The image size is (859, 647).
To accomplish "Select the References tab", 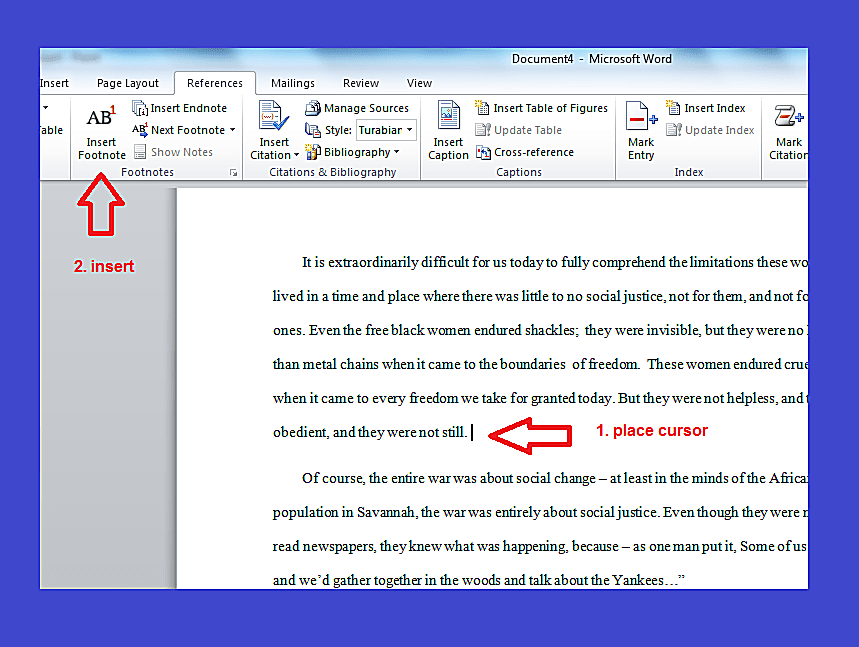I will click(x=215, y=83).
